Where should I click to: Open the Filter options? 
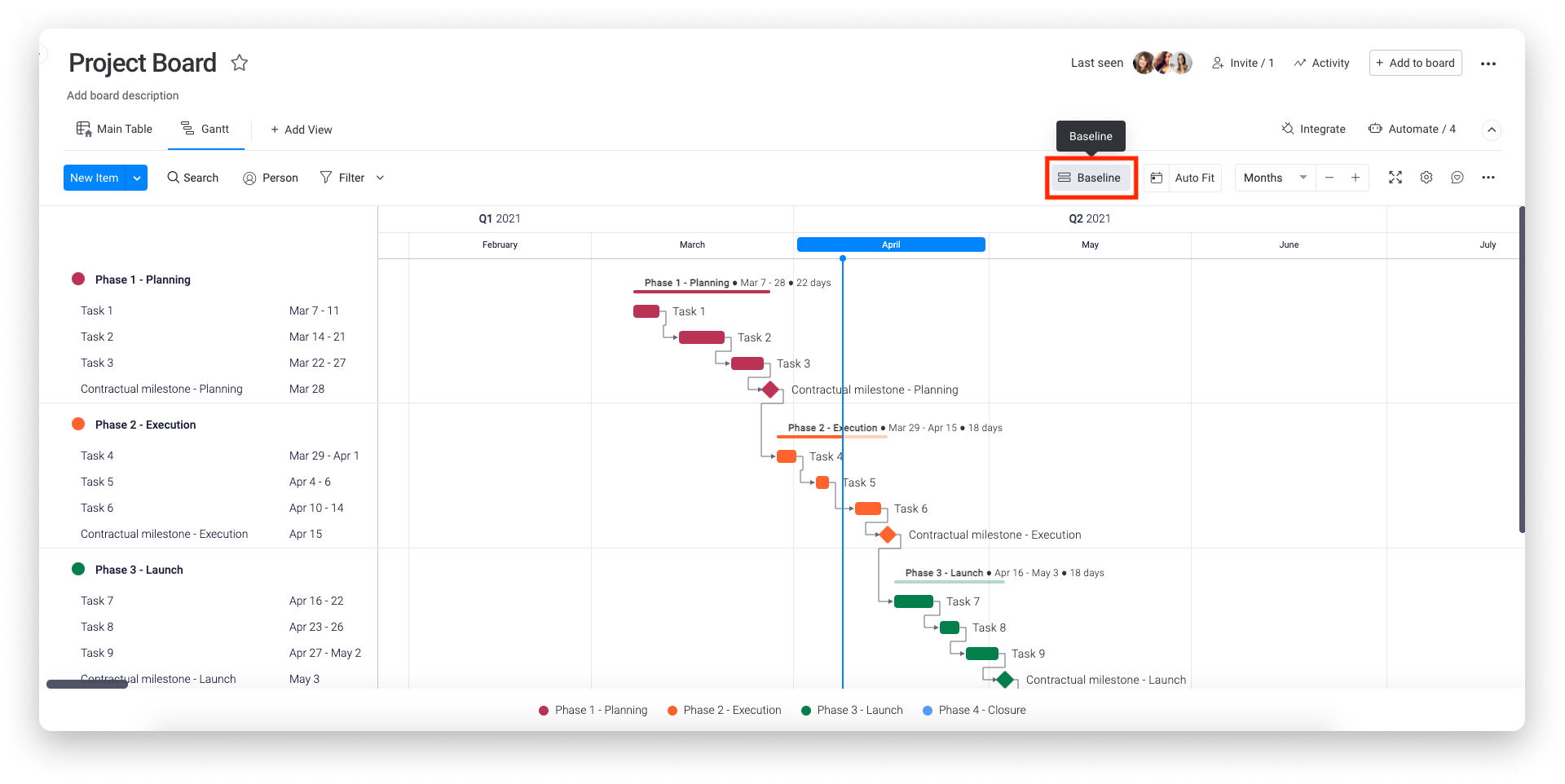[x=342, y=178]
